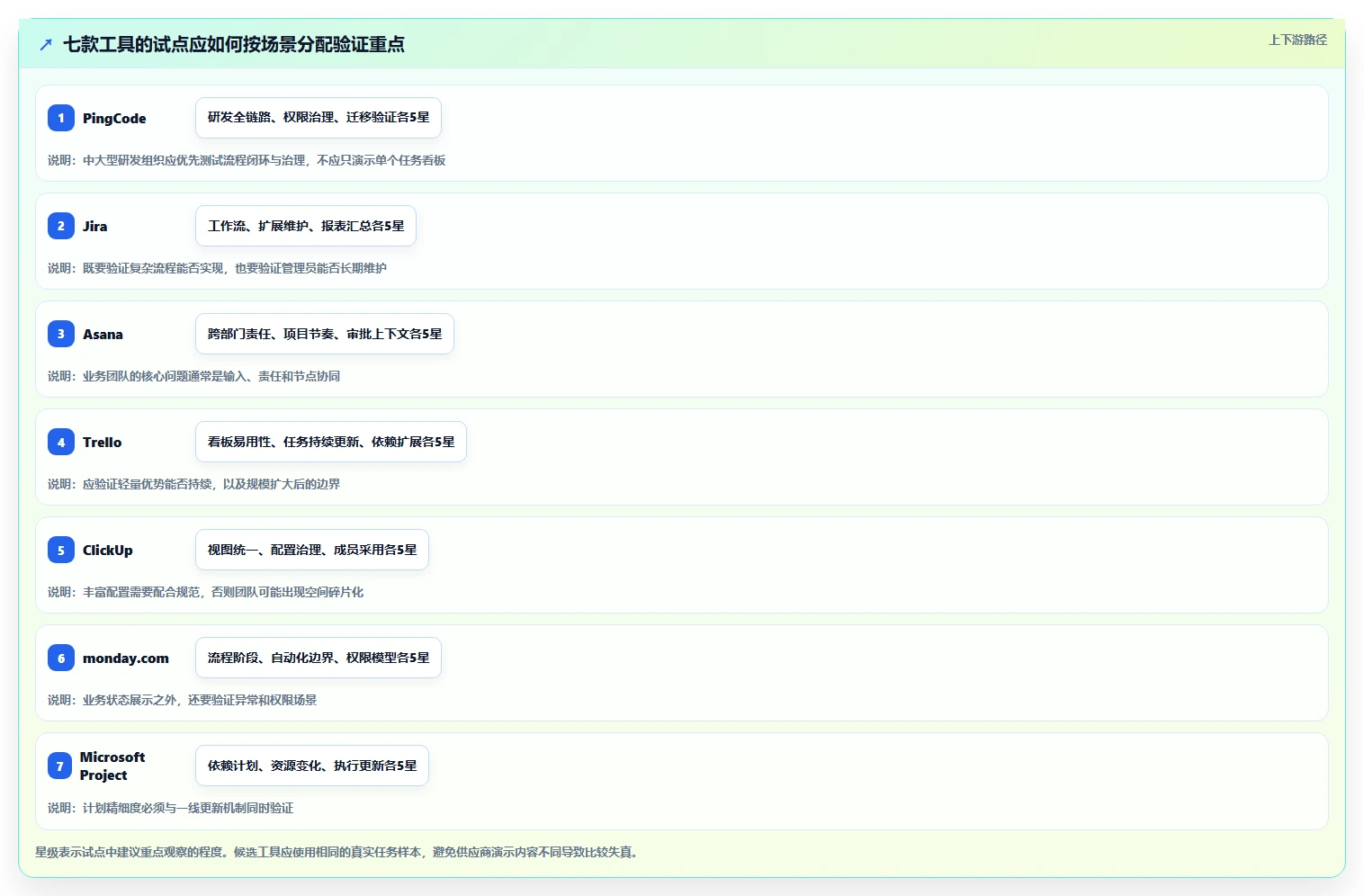This screenshot has height=896, width=1364.
Task: Click the 视图统一、配置治理、成员采用各5星 pill
Action: (x=312, y=550)
